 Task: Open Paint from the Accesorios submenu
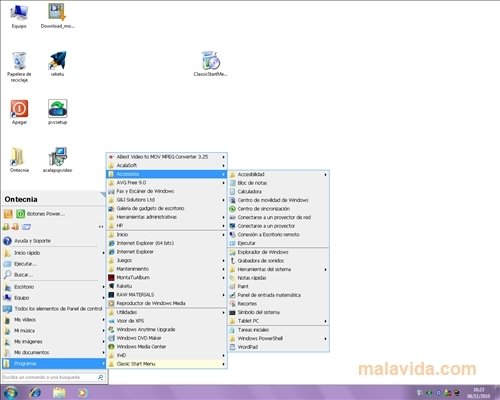279,286
